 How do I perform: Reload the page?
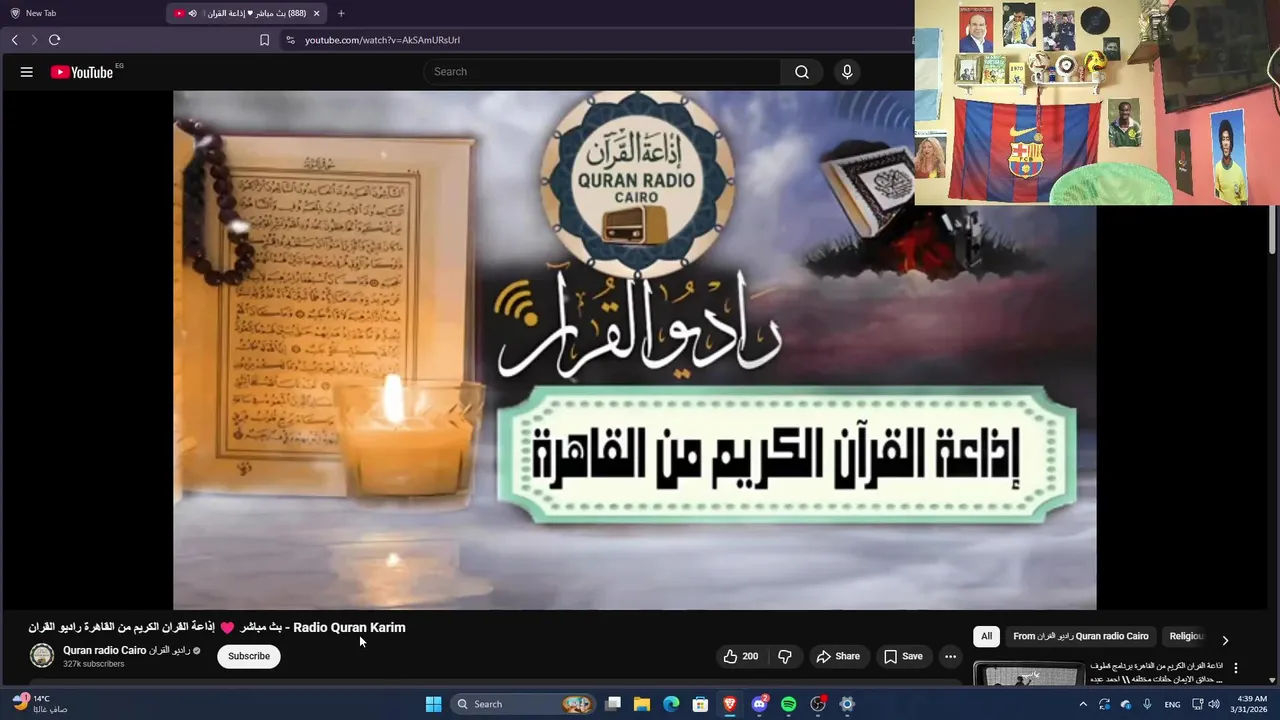click(x=55, y=40)
